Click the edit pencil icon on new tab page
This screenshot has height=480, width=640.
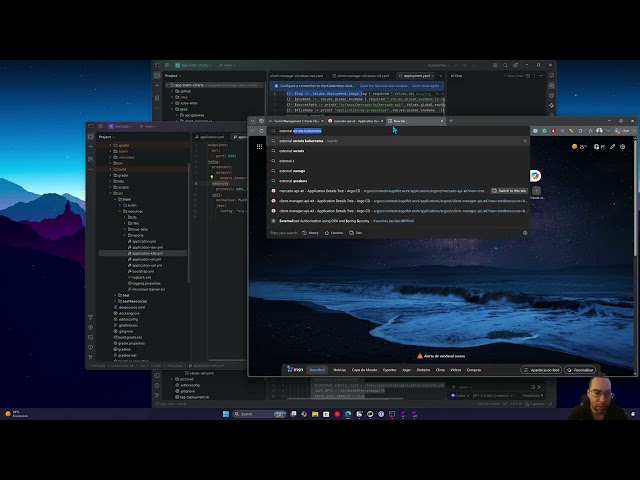pos(612,147)
